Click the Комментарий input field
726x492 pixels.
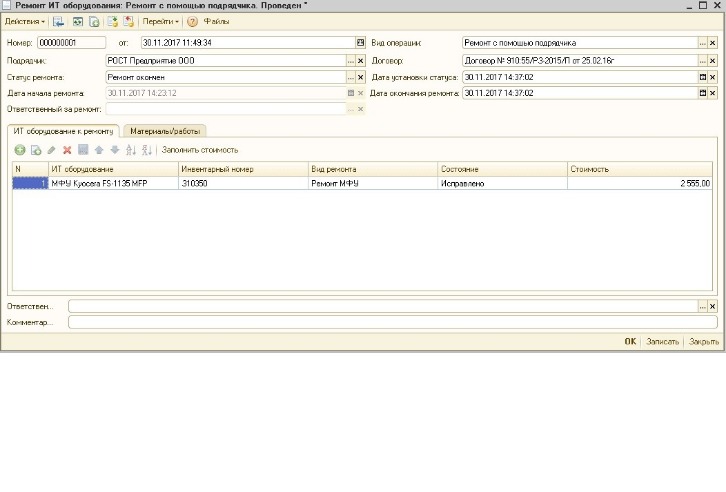pos(393,322)
